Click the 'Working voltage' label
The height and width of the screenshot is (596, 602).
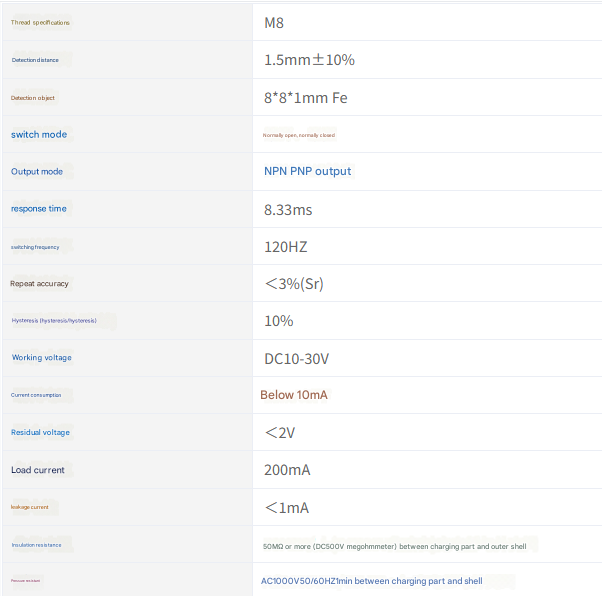[42, 358]
